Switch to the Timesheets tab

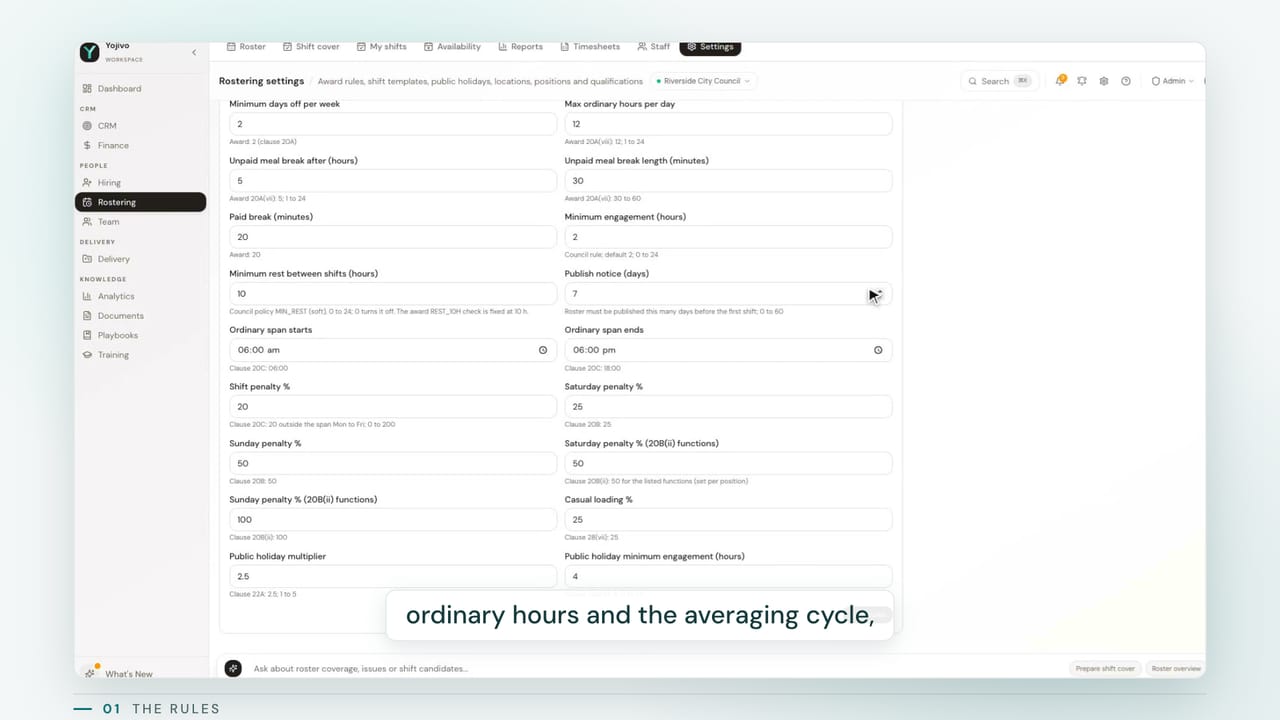point(590,47)
